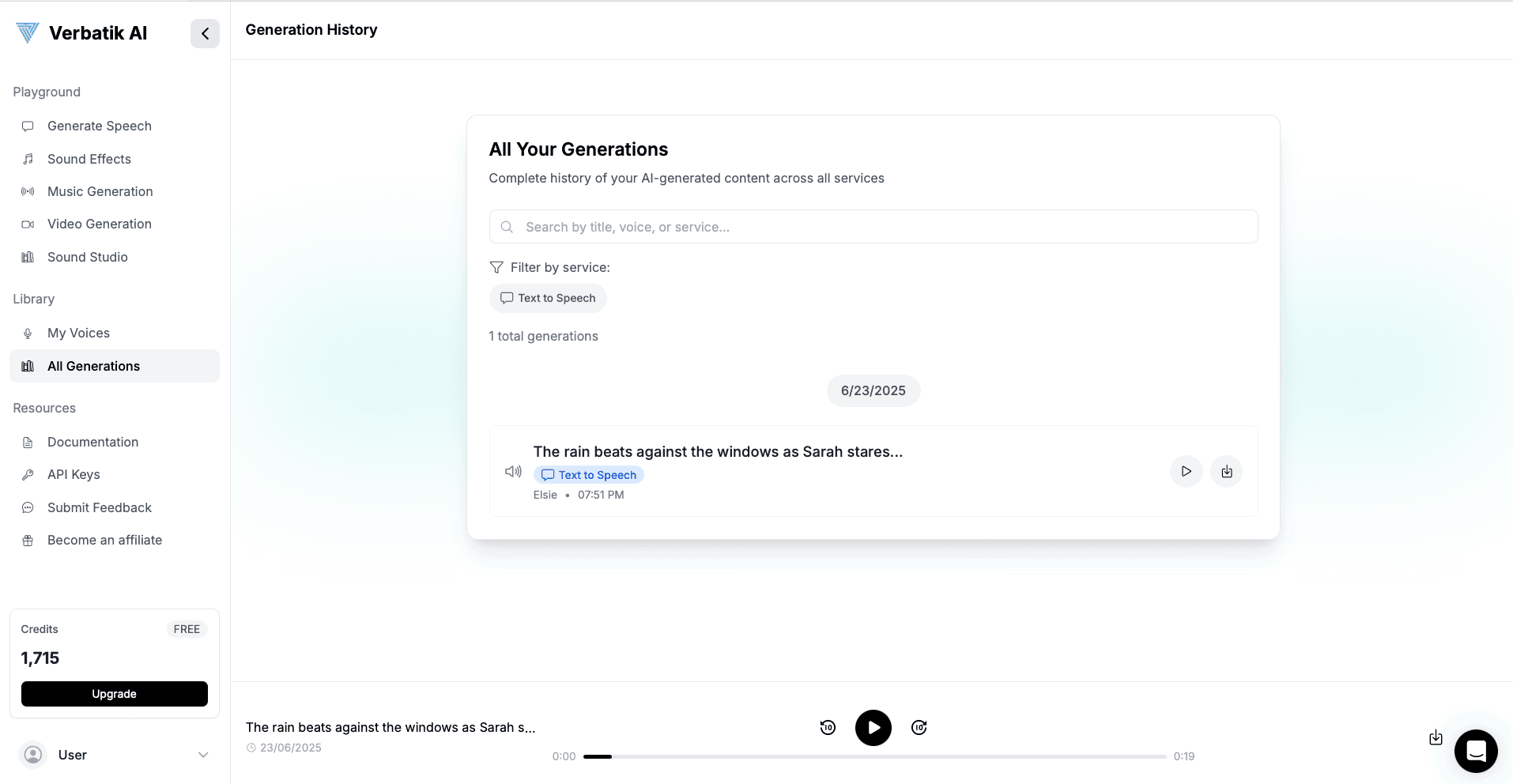
Task: Click the black Upgrade button
Action: [x=114, y=693]
